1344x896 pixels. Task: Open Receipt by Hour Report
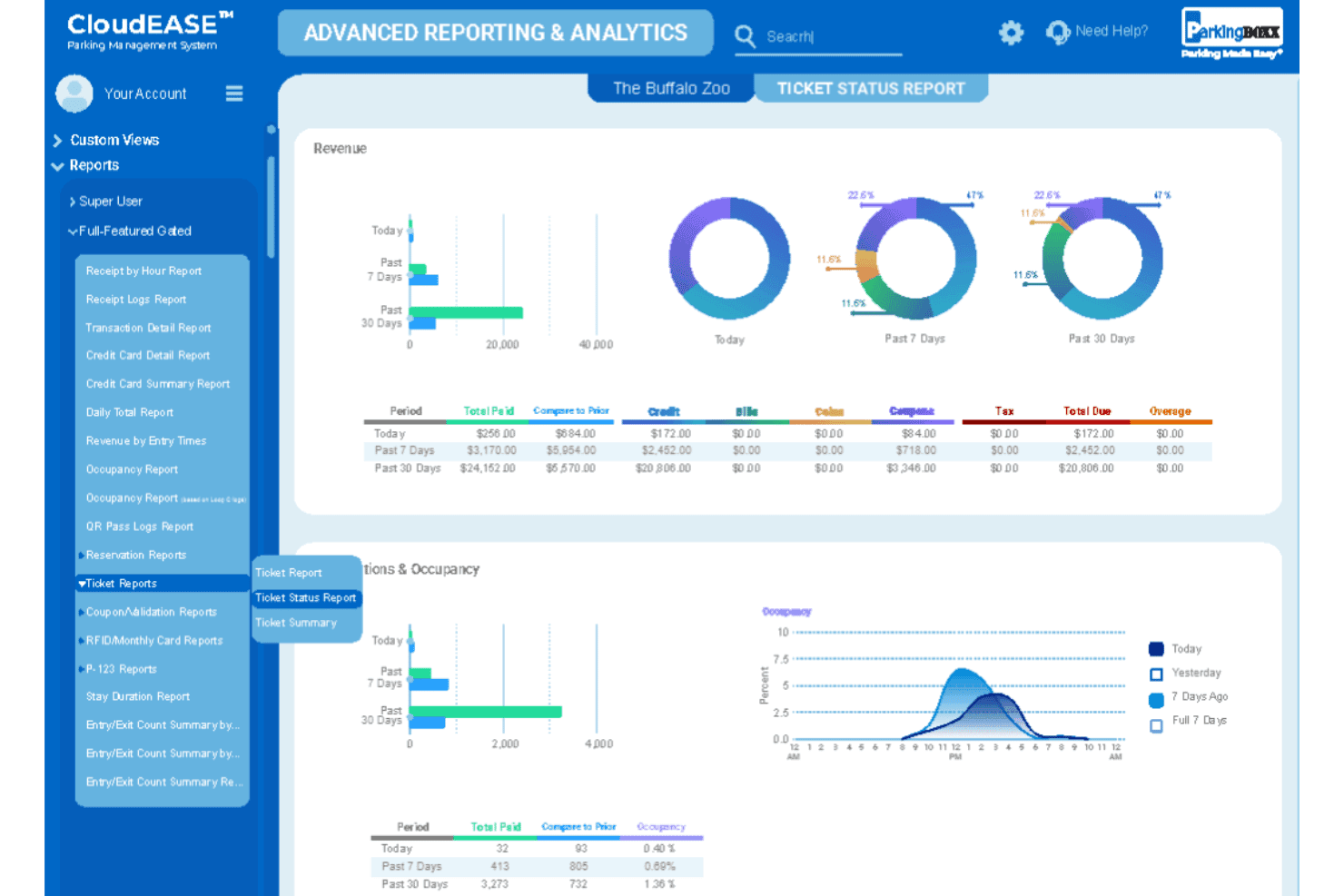[x=143, y=271]
